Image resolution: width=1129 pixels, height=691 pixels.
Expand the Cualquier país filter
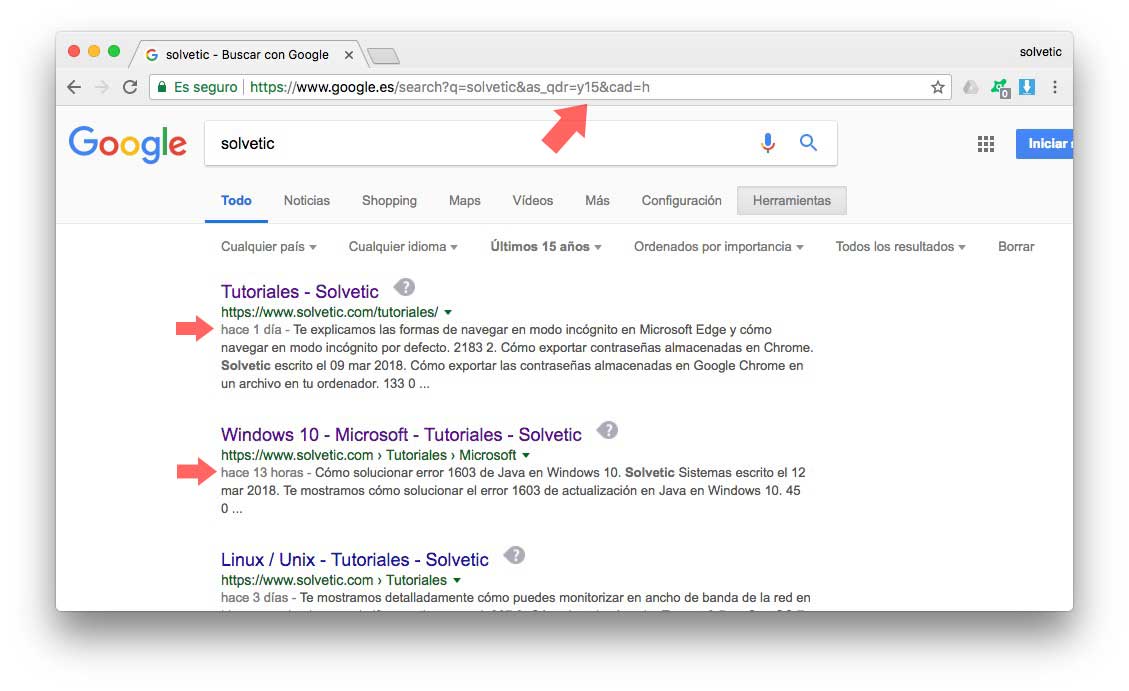(x=269, y=246)
